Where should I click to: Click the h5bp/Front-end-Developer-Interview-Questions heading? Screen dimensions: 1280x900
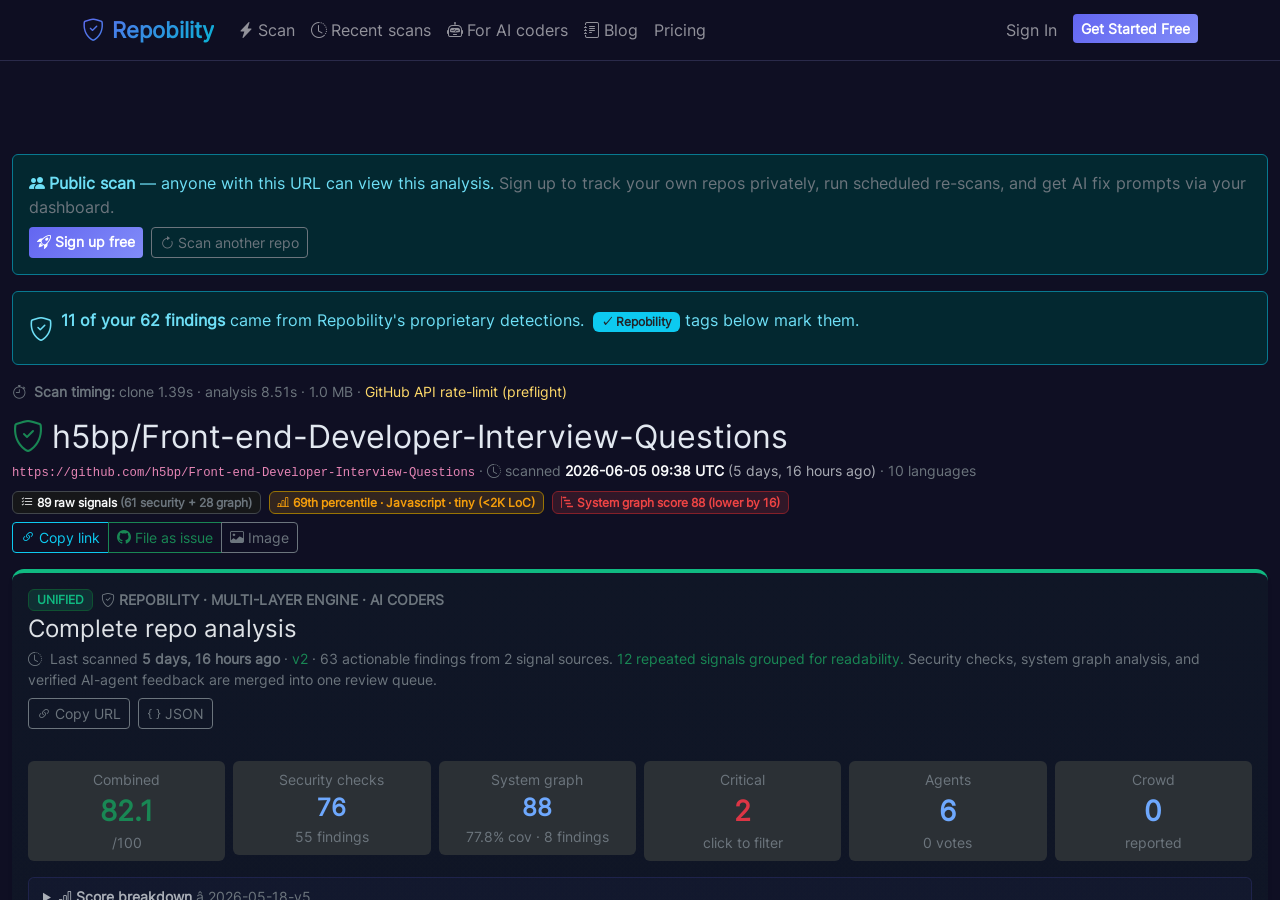click(x=420, y=437)
